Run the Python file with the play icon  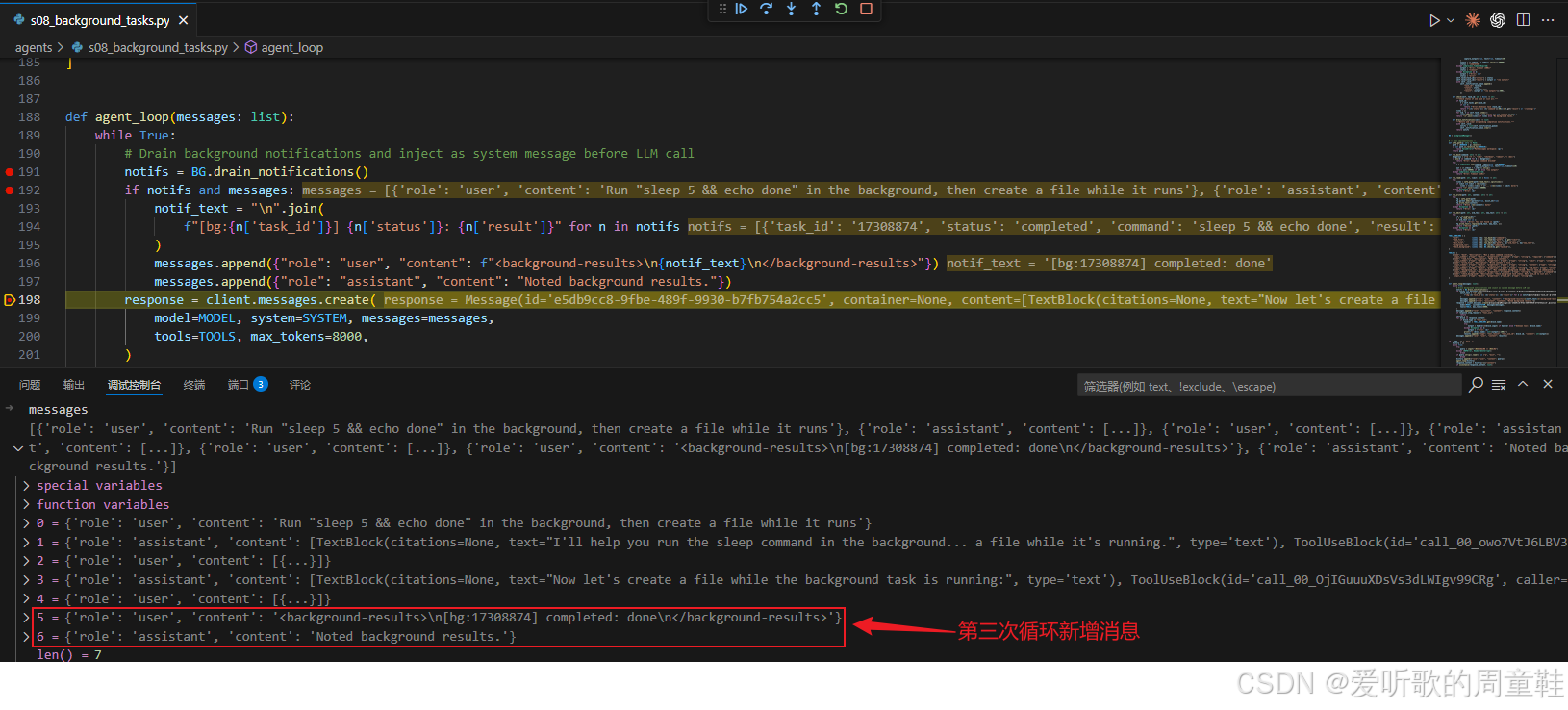[x=1434, y=20]
